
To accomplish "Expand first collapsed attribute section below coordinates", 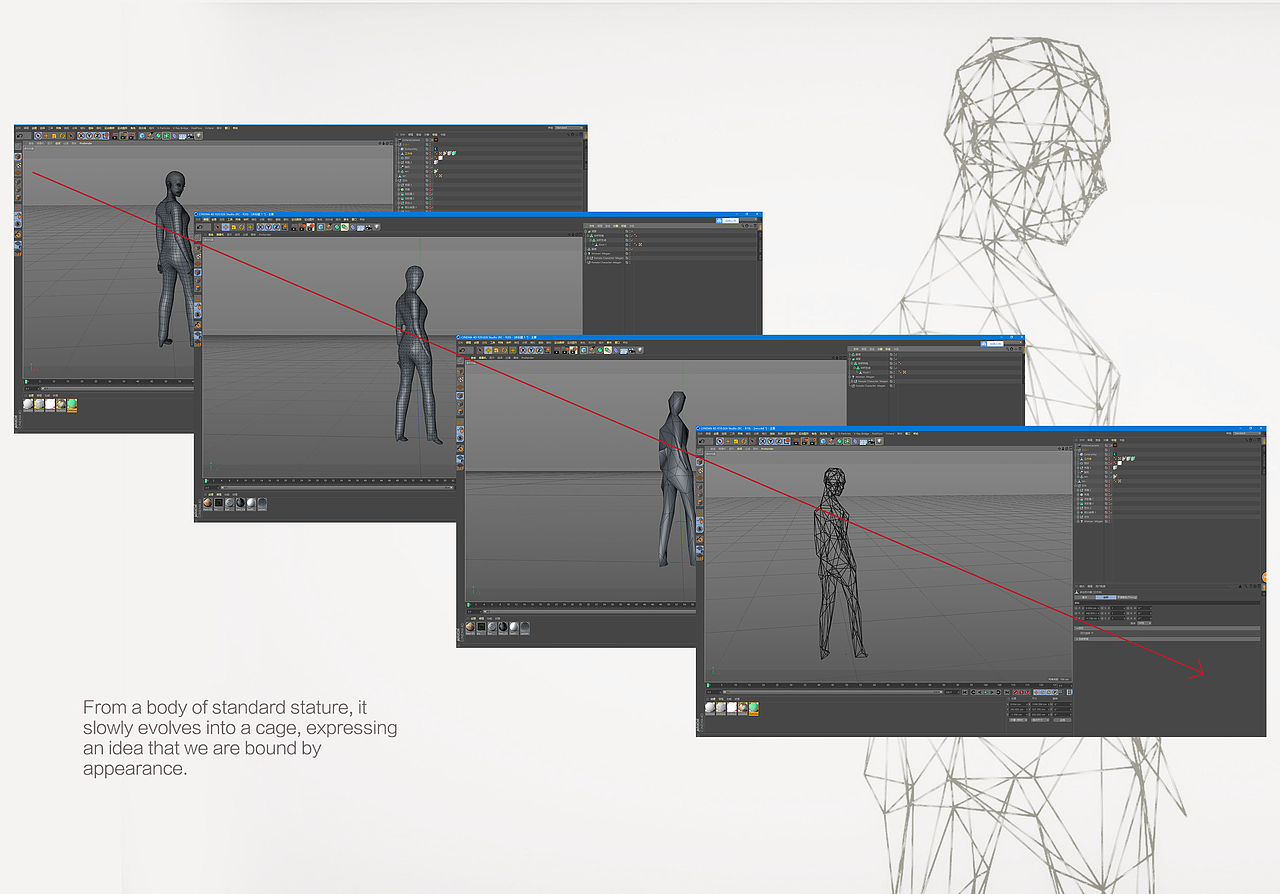I will [x=1167, y=628].
